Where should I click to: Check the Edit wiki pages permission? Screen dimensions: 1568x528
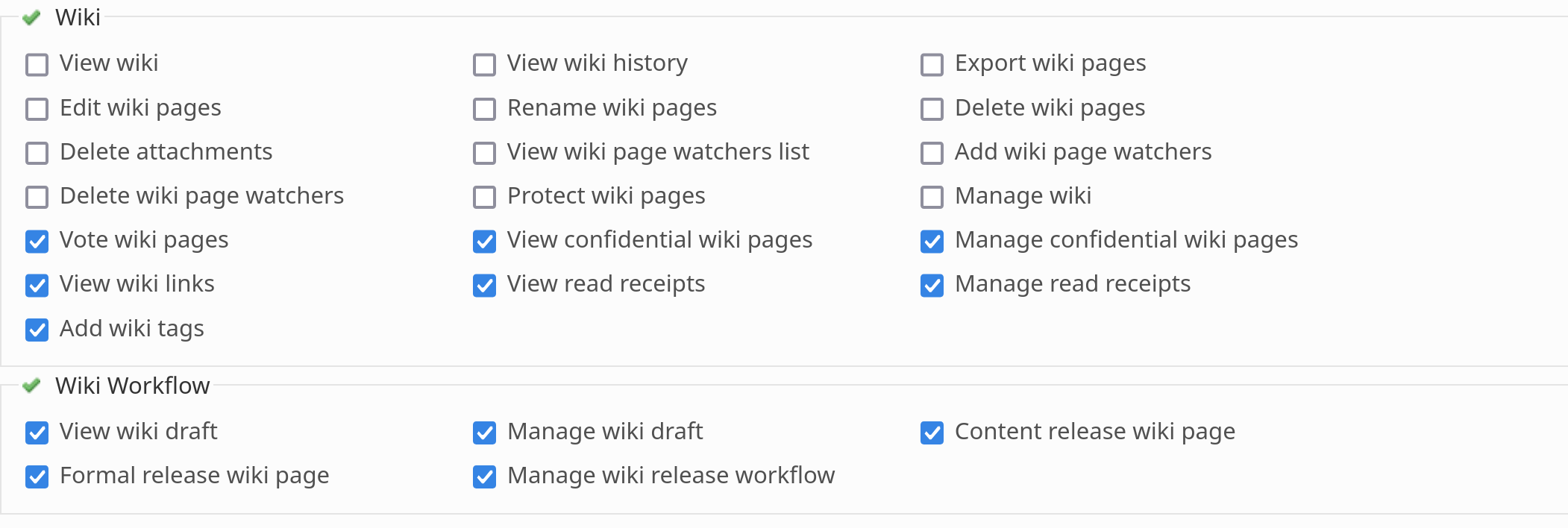tap(37, 109)
